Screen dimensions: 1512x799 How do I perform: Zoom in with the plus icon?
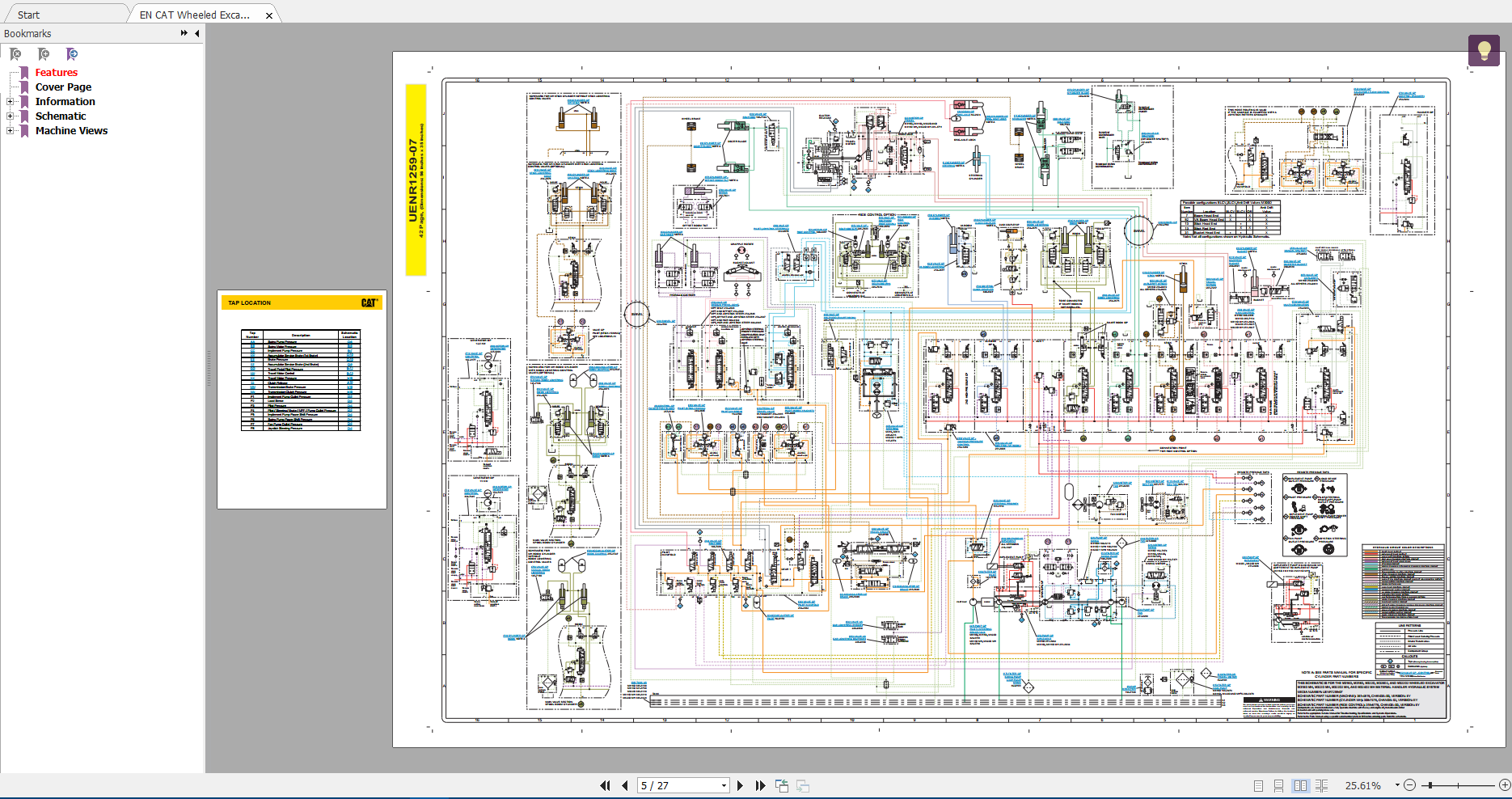1505,785
